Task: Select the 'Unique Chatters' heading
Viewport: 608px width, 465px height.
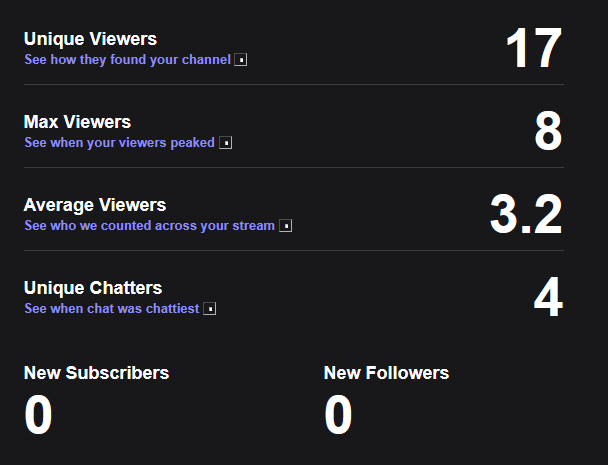Action: point(93,288)
